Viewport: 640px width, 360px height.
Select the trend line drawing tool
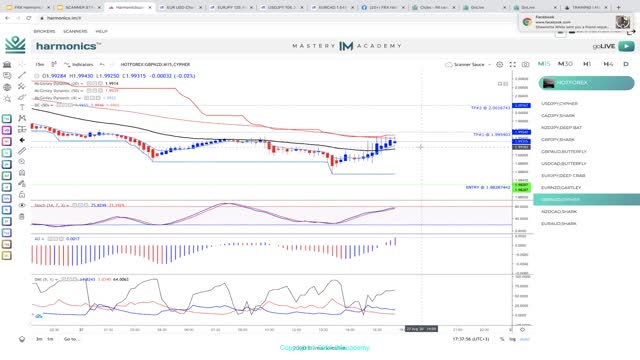pyautogui.click(x=22, y=75)
